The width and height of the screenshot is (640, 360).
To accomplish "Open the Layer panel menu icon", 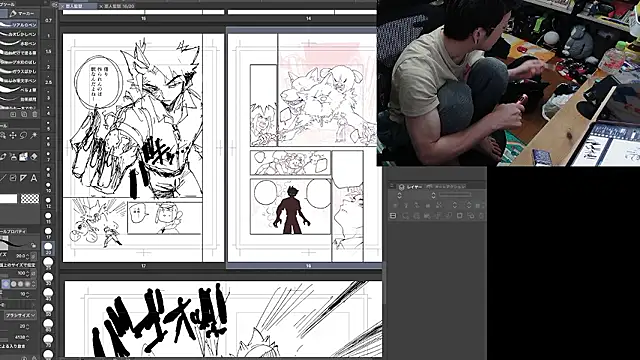I will coord(392,186).
